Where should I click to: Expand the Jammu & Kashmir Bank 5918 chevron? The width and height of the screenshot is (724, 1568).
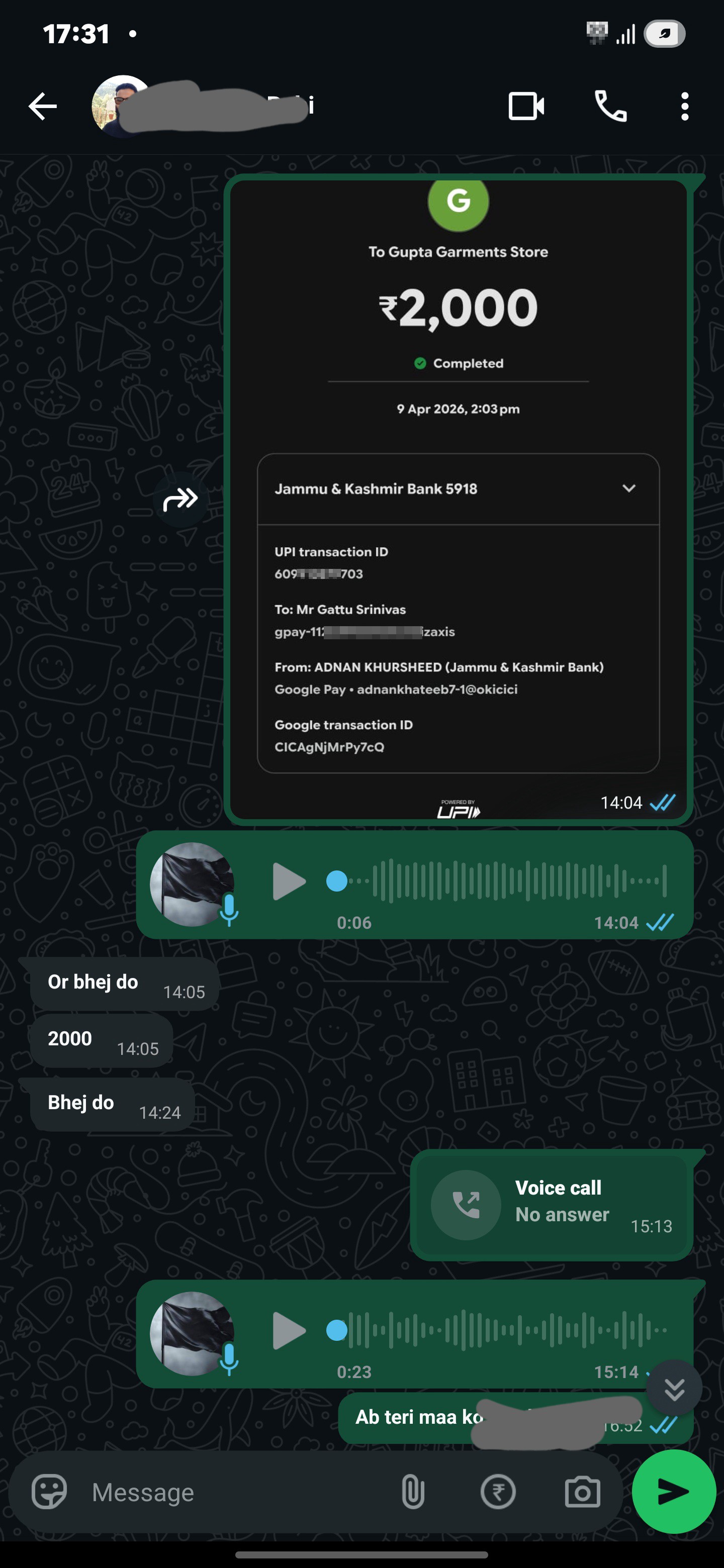(629, 488)
